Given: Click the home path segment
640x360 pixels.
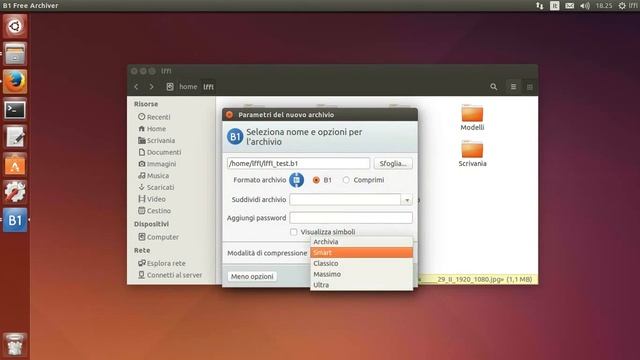Looking at the screenshot, I should pyautogui.click(x=188, y=87).
